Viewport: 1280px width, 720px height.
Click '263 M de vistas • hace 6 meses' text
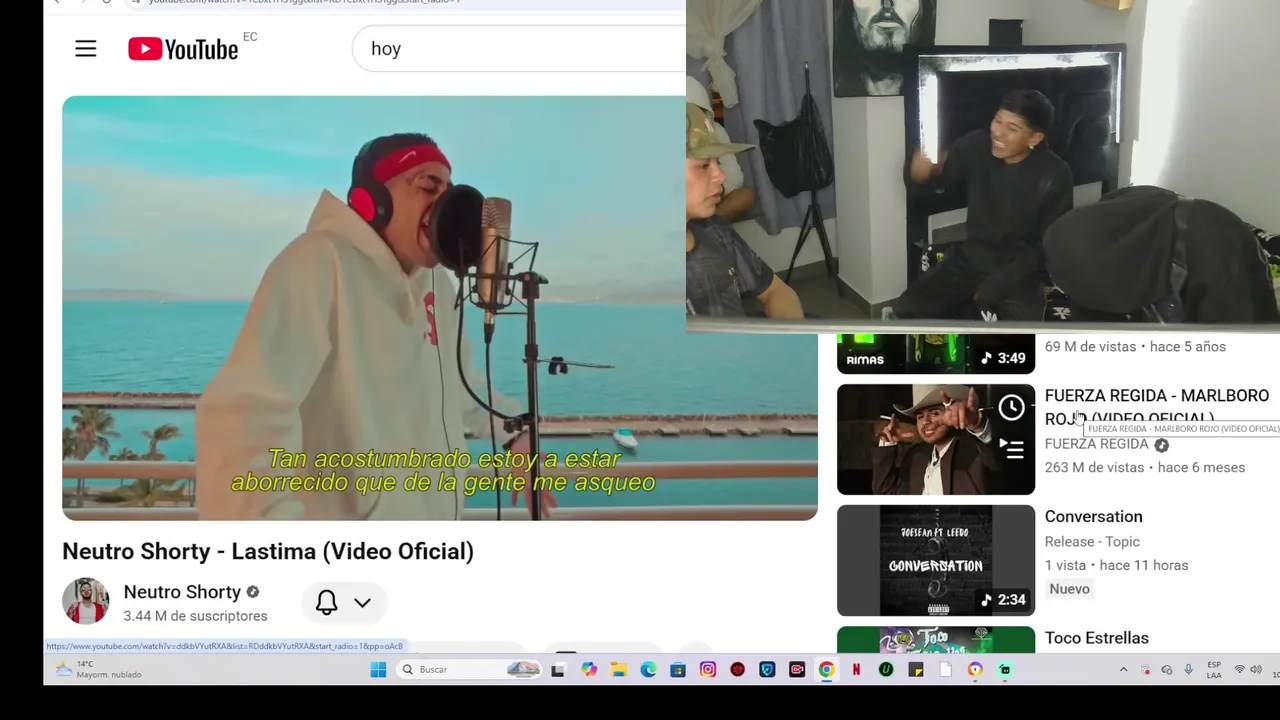pos(1145,468)
